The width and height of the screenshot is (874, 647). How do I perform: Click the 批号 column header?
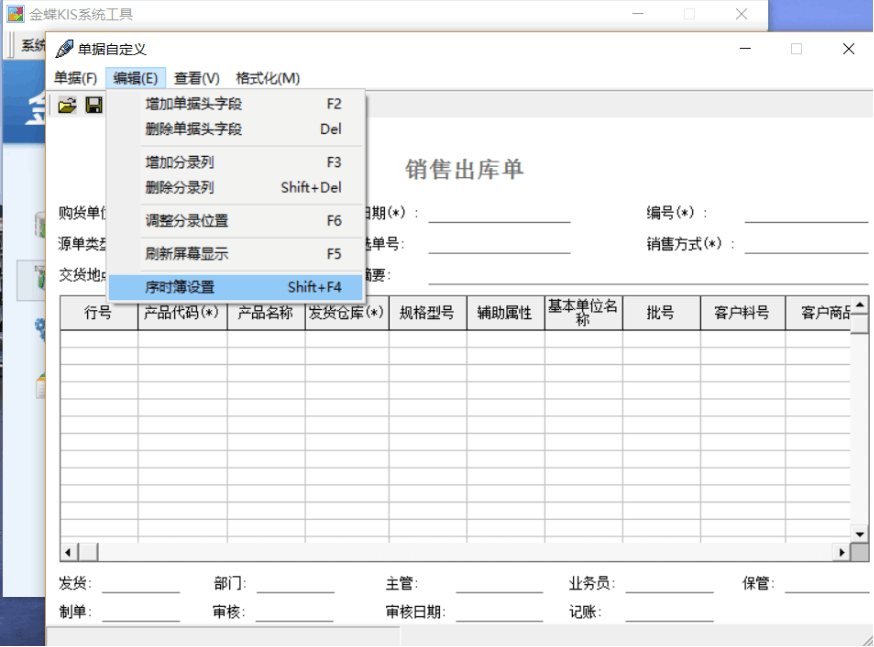point(660,313)
